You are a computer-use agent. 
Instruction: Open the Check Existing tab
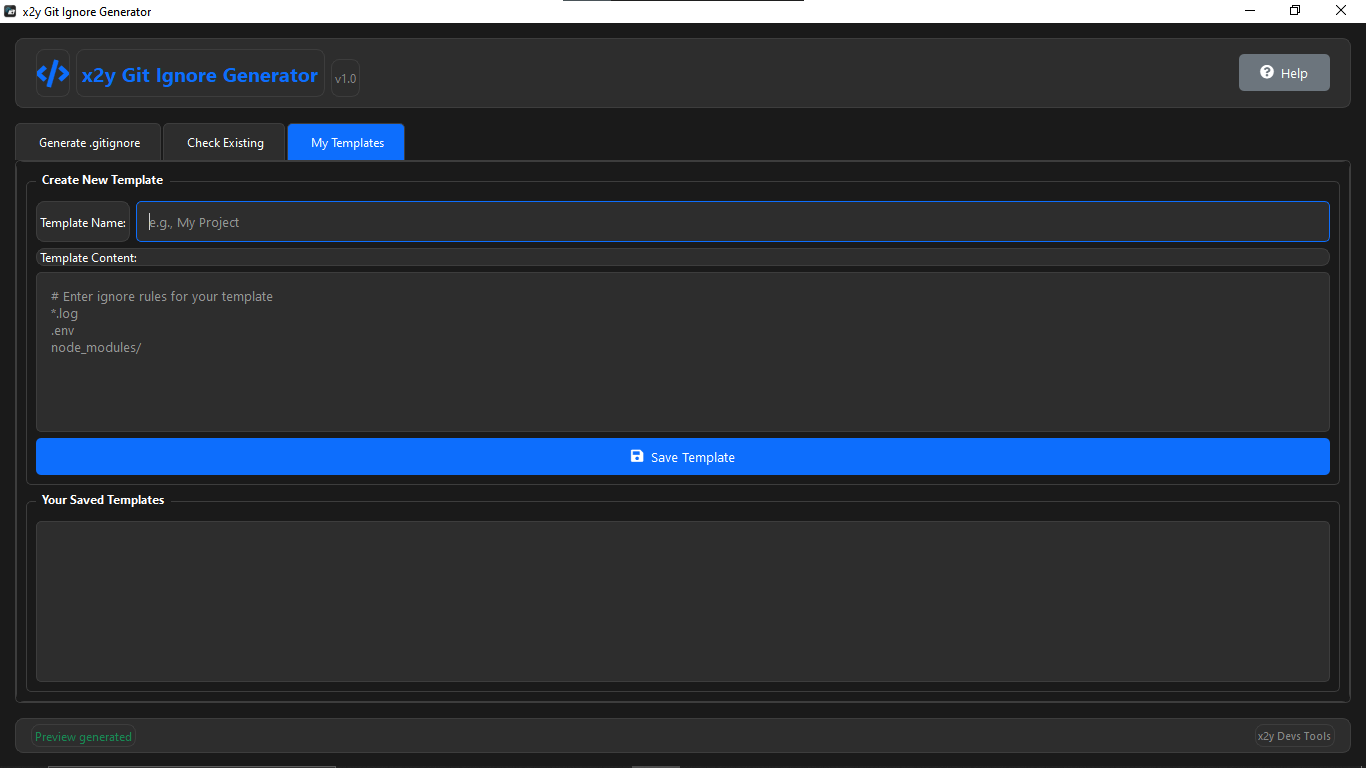[224, 142]
